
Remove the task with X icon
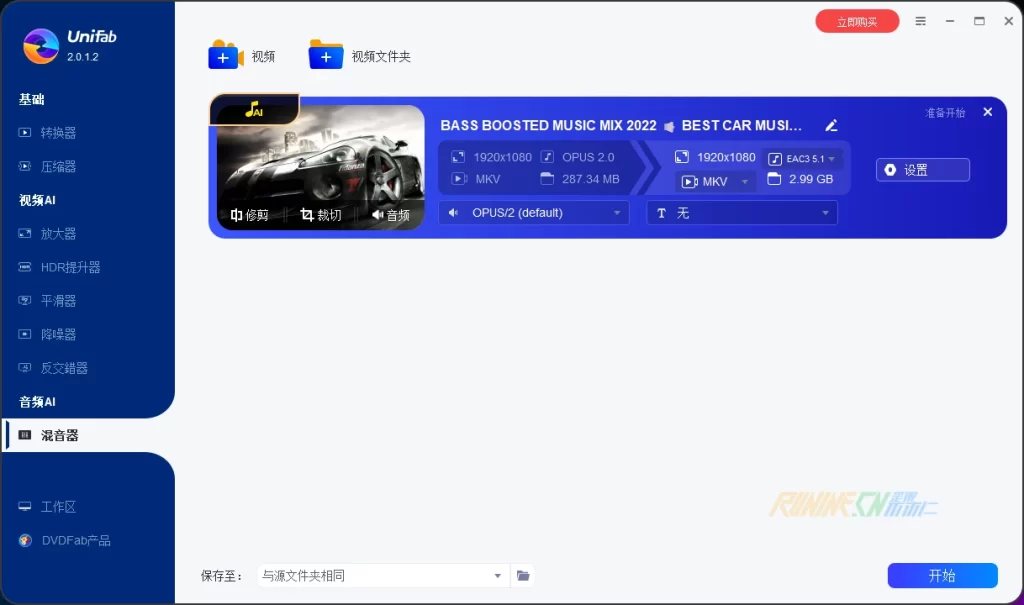pyautogui.click(x=988, y=112)
